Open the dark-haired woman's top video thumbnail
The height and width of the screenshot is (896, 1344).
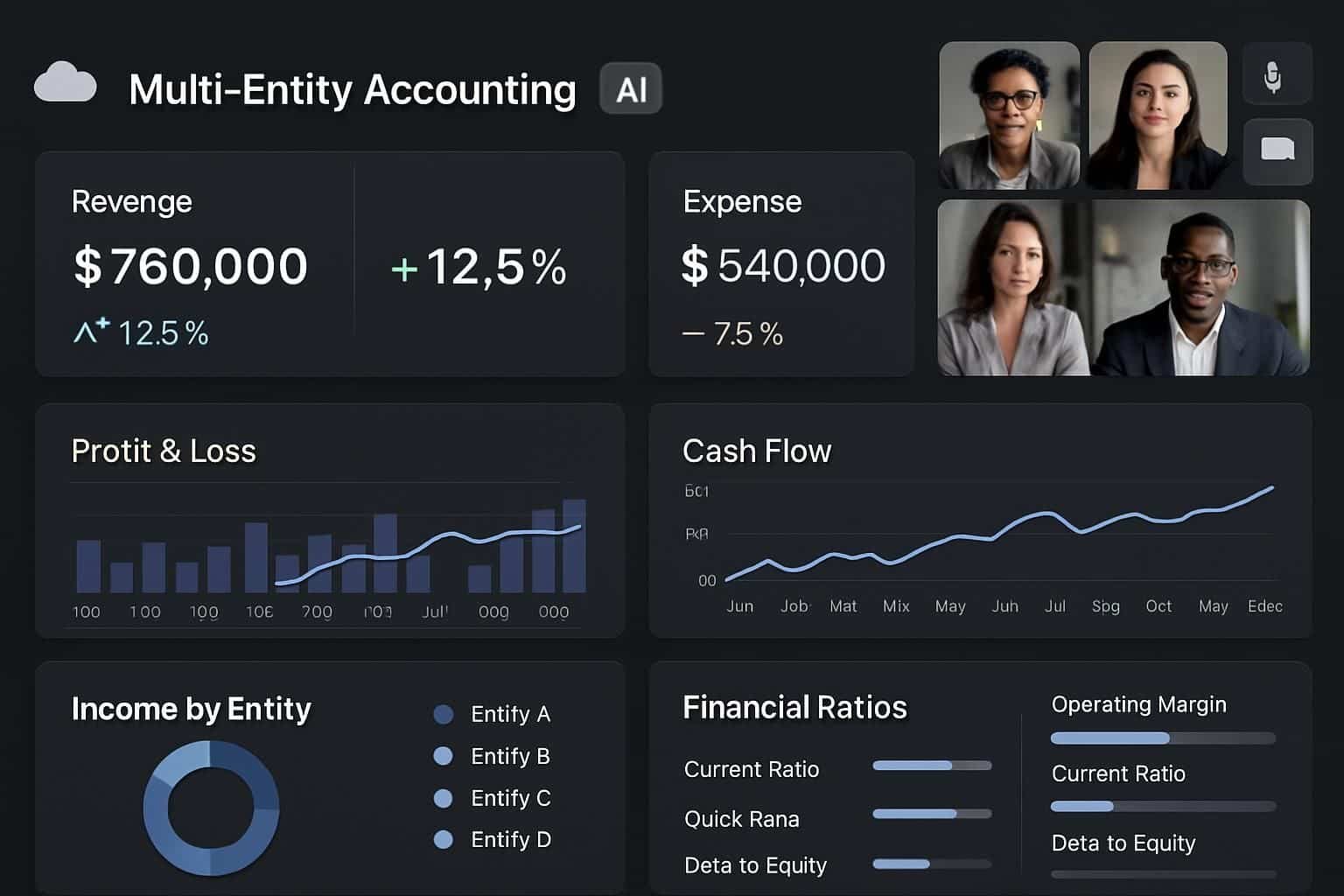pyautogui.click(x=1158, y=115)
